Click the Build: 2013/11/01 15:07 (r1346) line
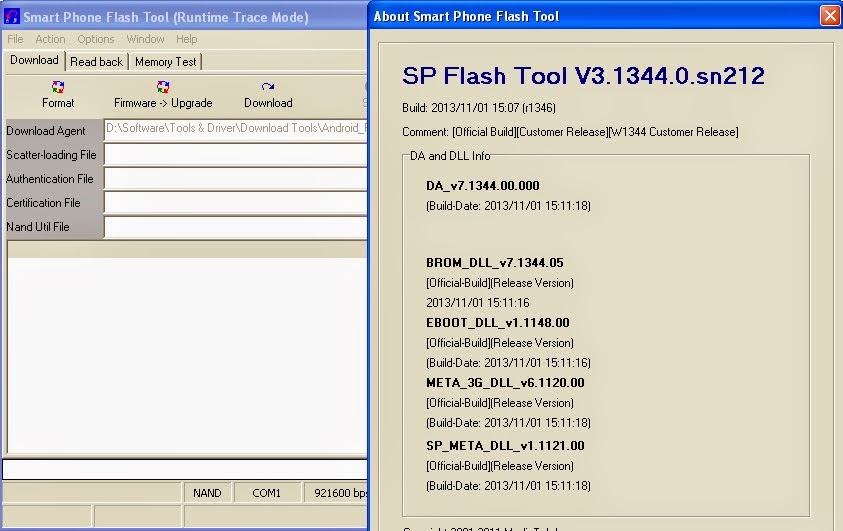 [479, 107]
